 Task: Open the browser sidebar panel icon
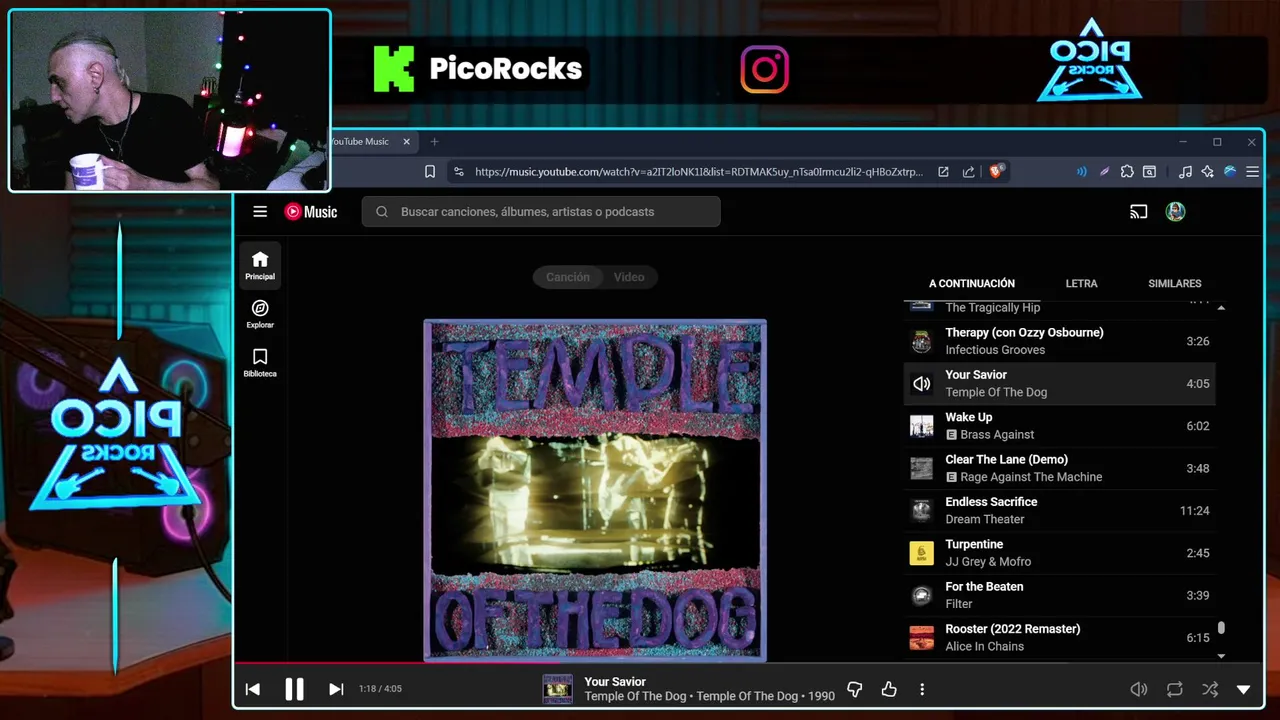click(1150, 172)
